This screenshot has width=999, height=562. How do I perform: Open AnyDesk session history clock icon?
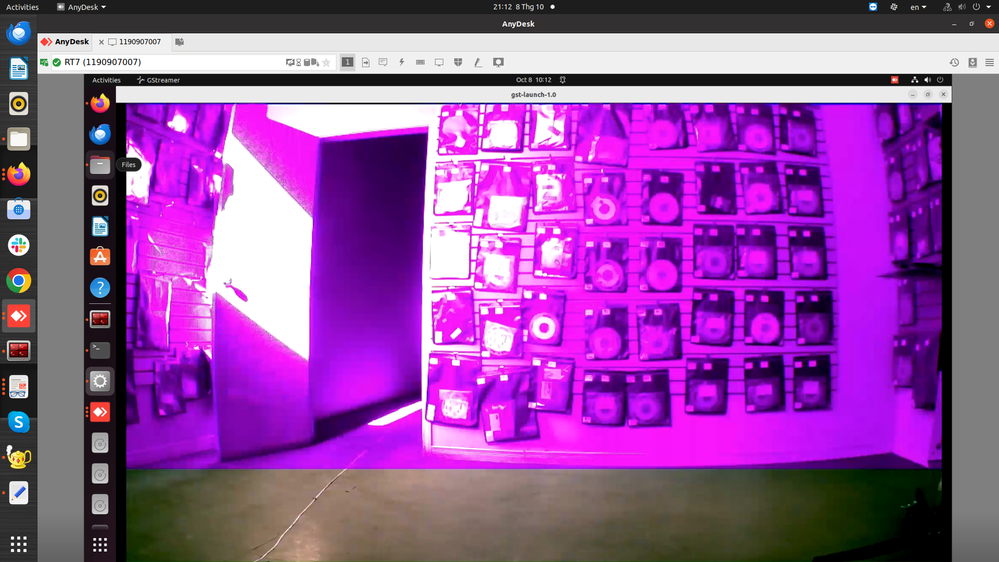click(954, 62)
